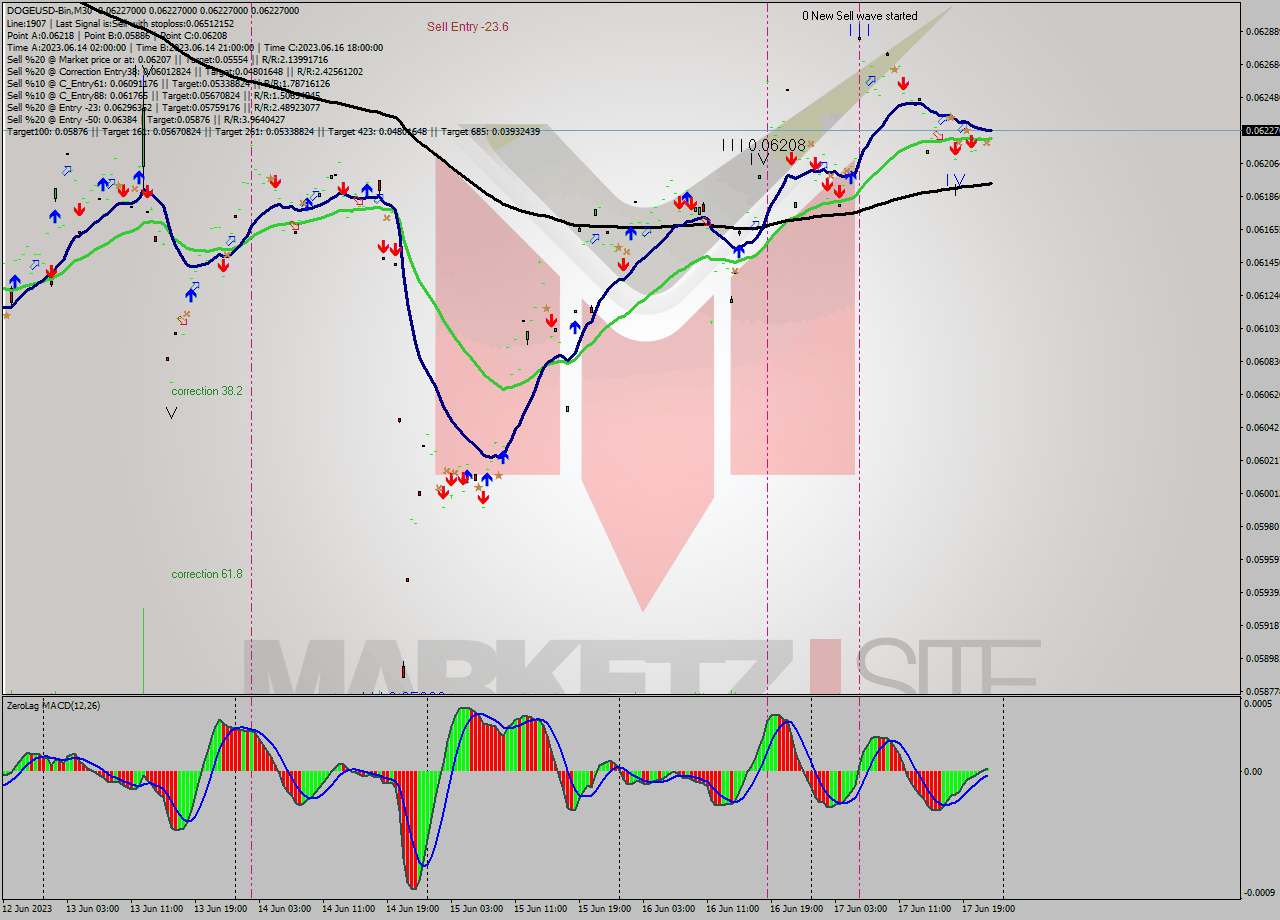
Task: Click the '14 Jun 11:00' time label
Action: coord(349,909)
